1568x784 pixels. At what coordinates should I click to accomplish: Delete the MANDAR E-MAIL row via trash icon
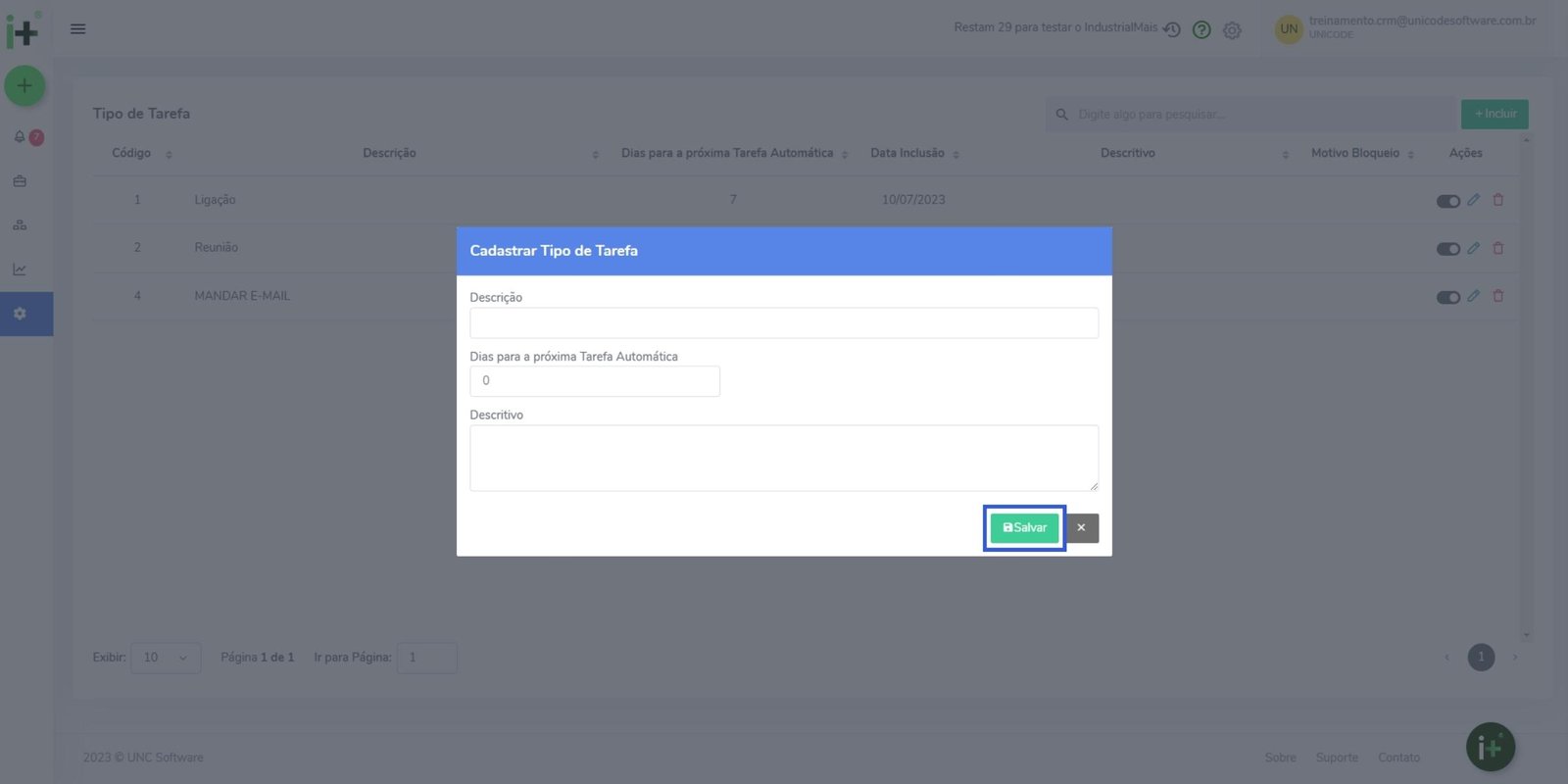coord(1497,296)
